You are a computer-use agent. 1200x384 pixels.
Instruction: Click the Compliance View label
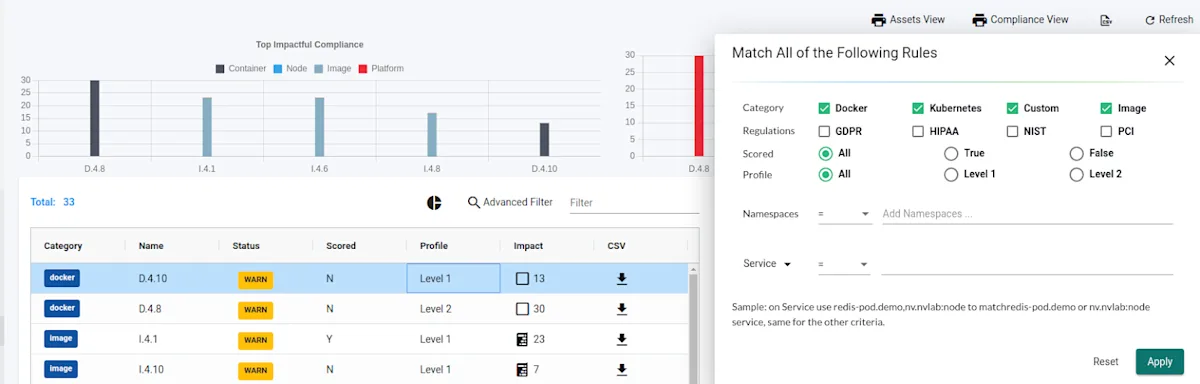[1029, 20]
